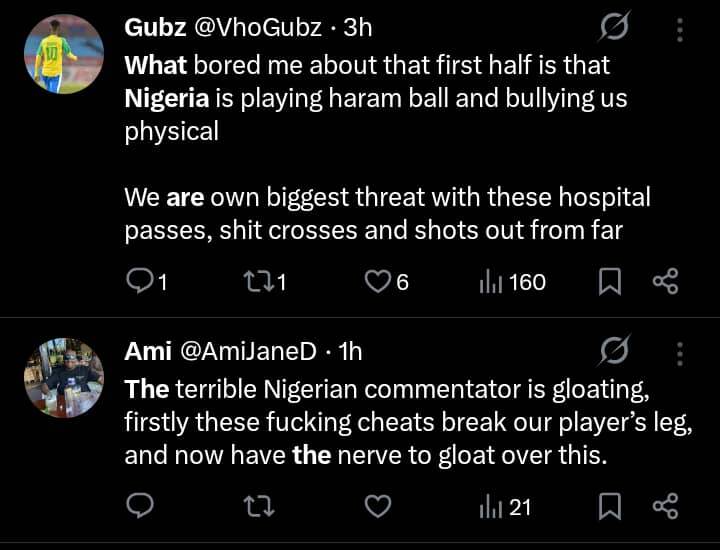Open Ami's profile picture
Viewport: 720px width, 550px height.
pyautogui.click(x=63, y=377)
